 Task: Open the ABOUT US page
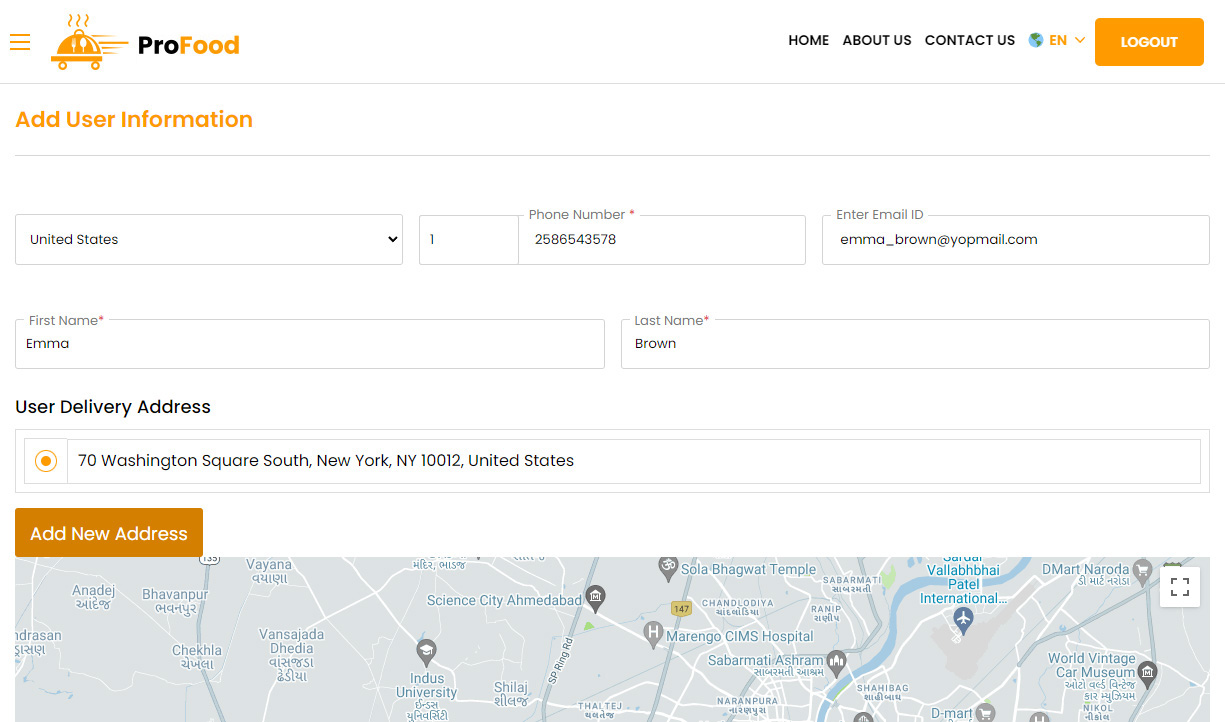tap(877, 41)
